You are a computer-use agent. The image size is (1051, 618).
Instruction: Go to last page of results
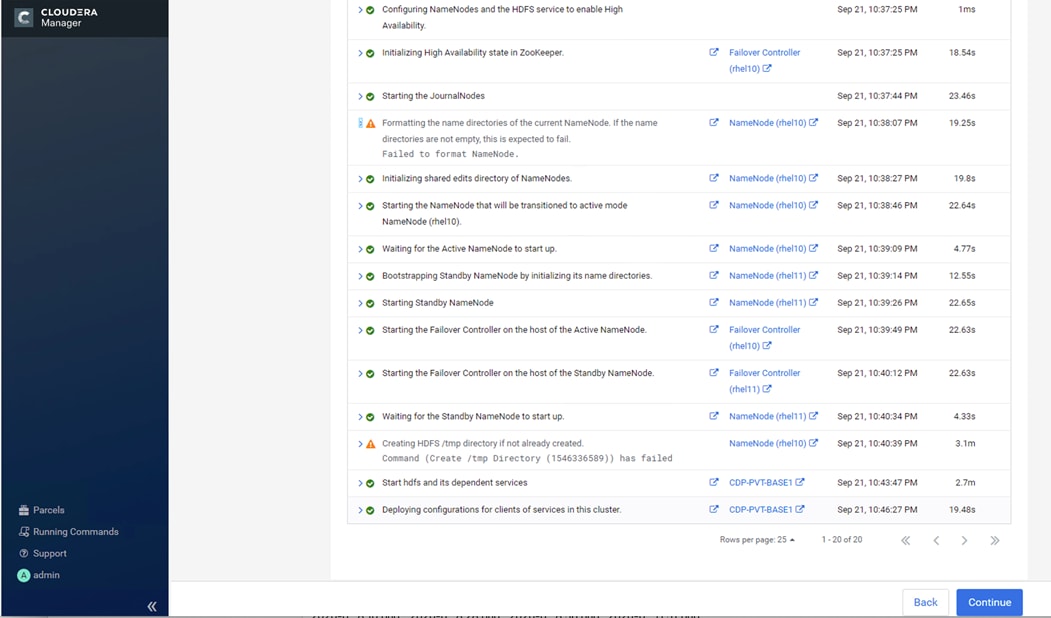coord(995,540)
